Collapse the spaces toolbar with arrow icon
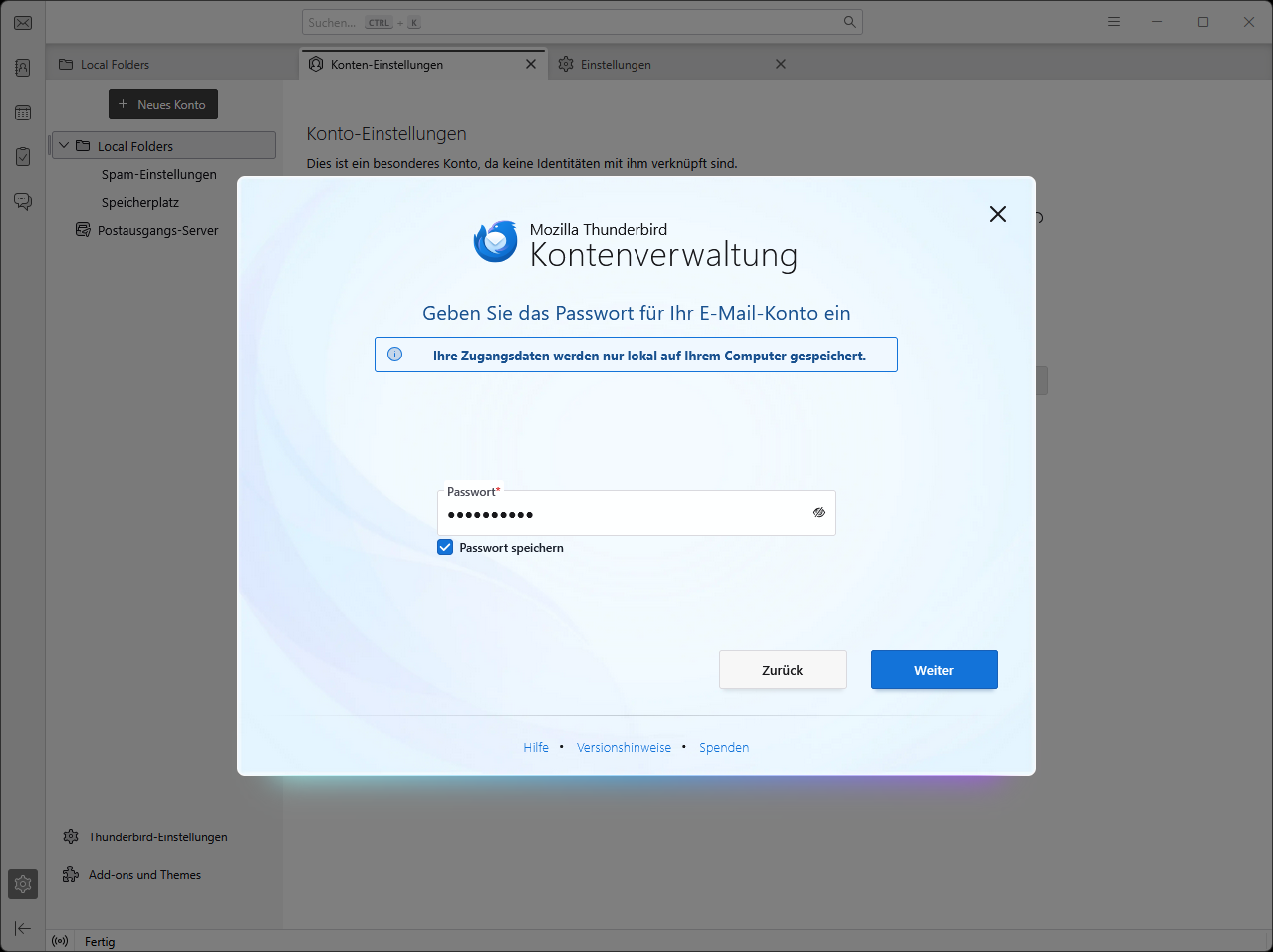The height and width of the screenshot is (952, 1273). pos(23,928)
